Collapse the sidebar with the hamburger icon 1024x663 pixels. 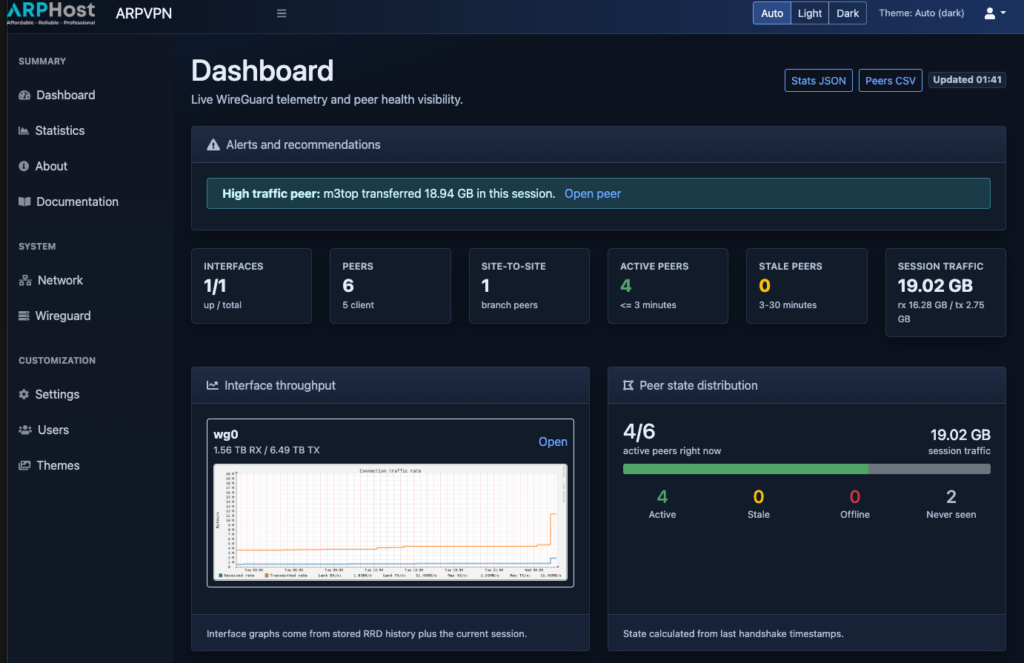coord(281,13)
